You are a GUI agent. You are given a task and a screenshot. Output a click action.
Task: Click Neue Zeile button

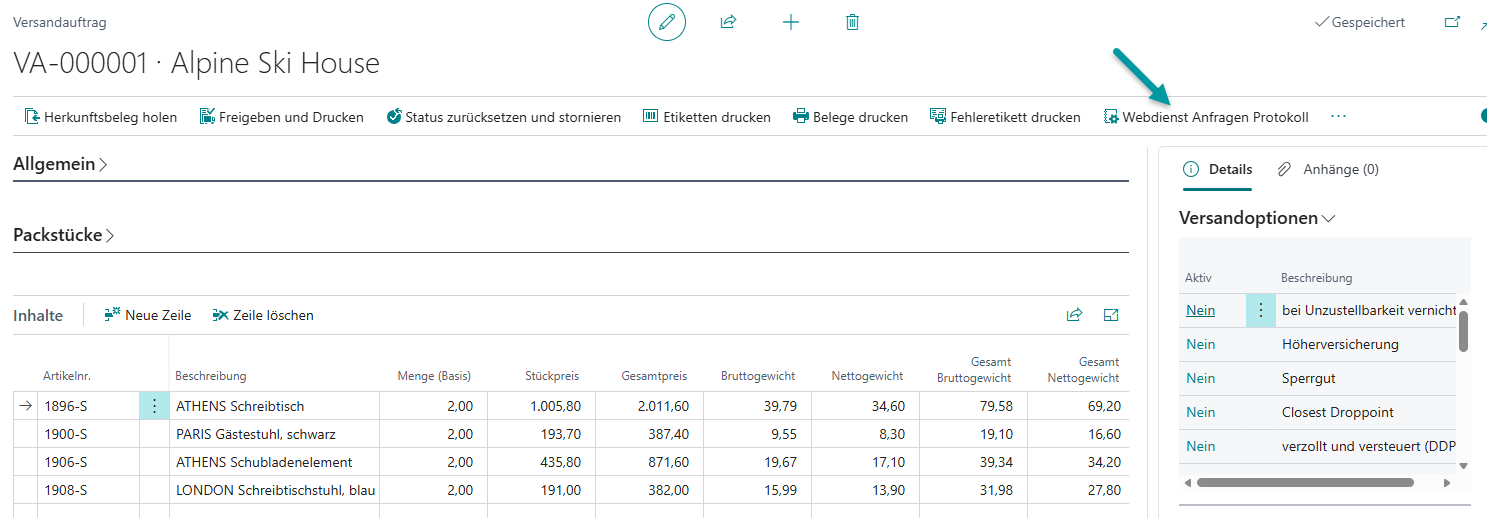pyautogui.click(x=148, y=315)
